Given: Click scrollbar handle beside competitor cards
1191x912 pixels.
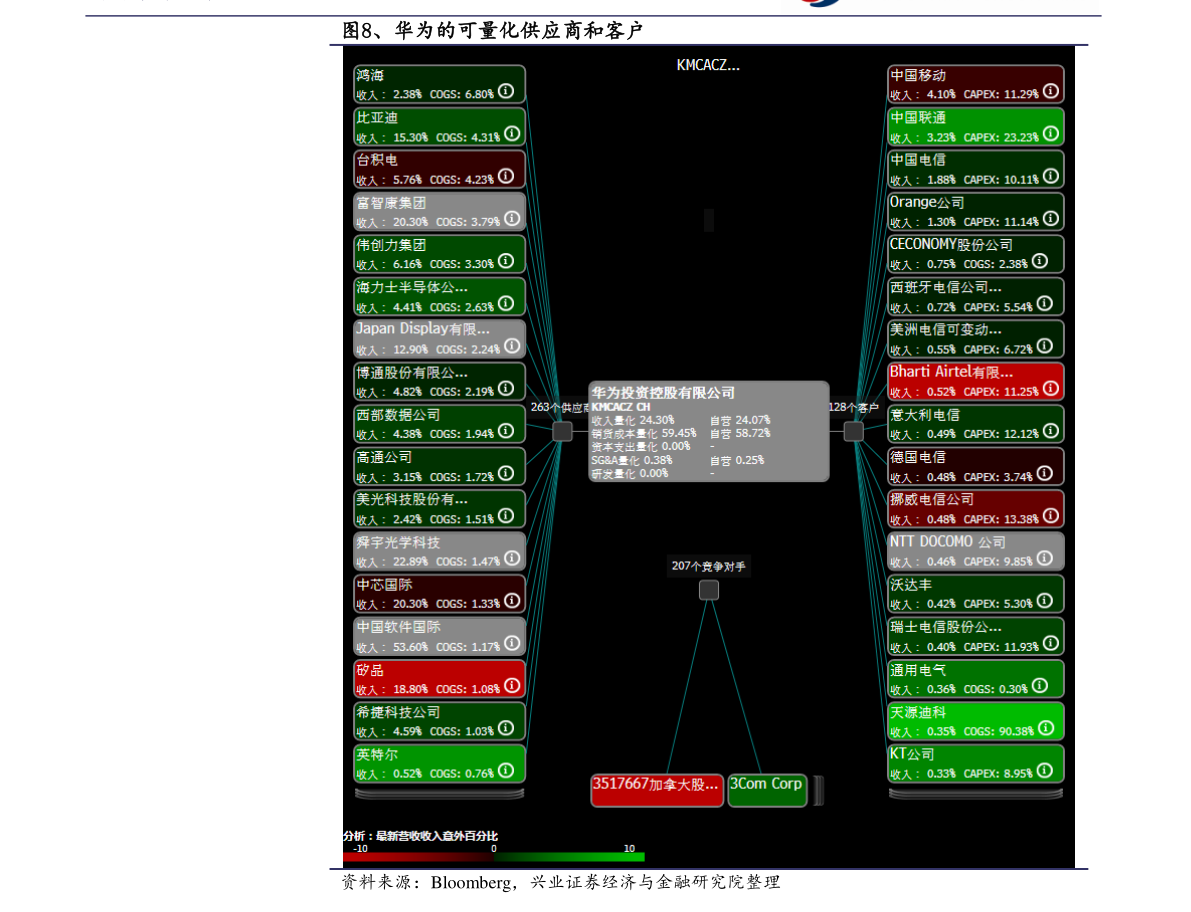Looking at the screenshot, I should tap(819, 790).
